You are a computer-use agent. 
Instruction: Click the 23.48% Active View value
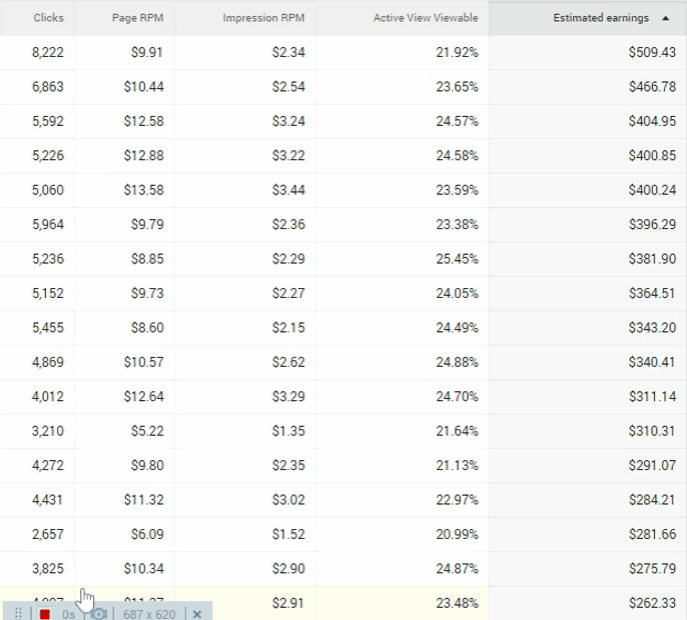coord(457,603)
